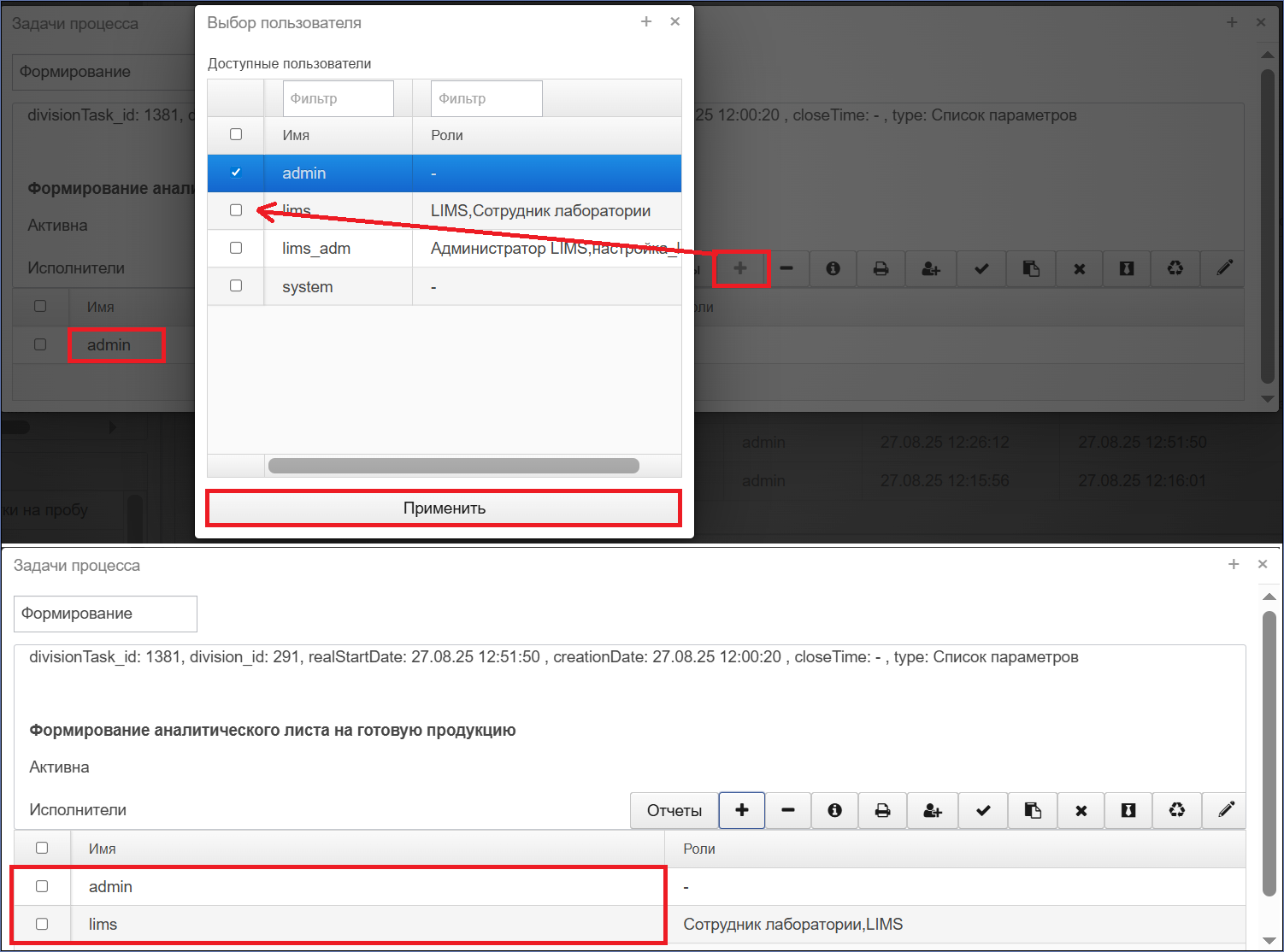Click the 'Сотрудник лаборатории,LIMS' cell in the lower window
The height and width of the screenshot is (952, 1284).
pos(955,924)
